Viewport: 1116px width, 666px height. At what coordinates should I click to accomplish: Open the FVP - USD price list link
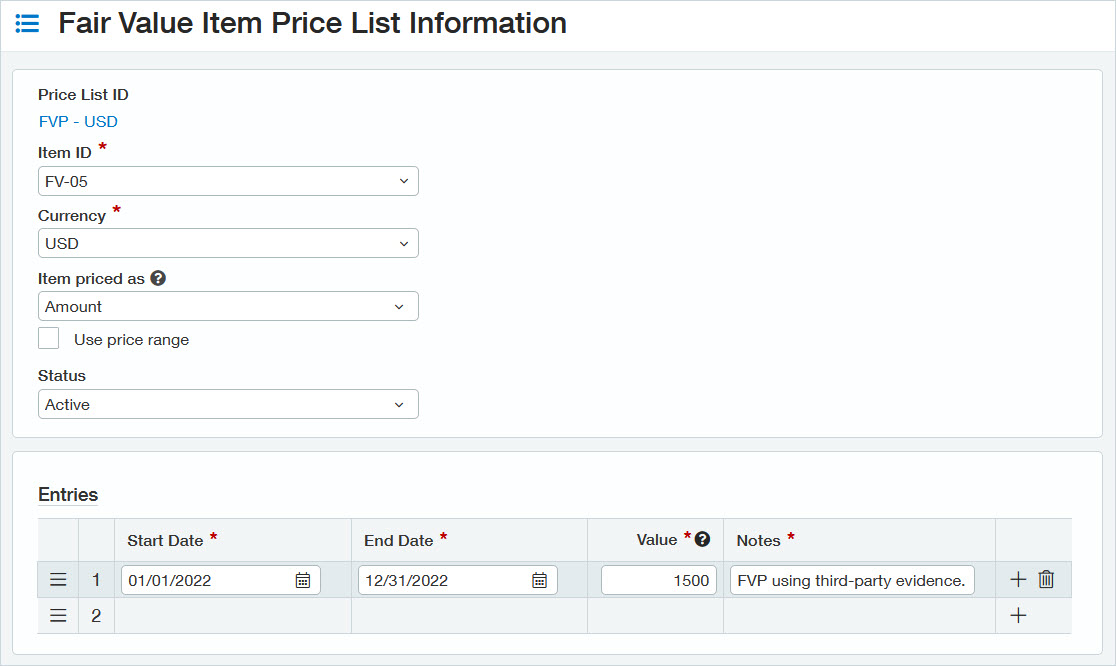pos(78,121)
